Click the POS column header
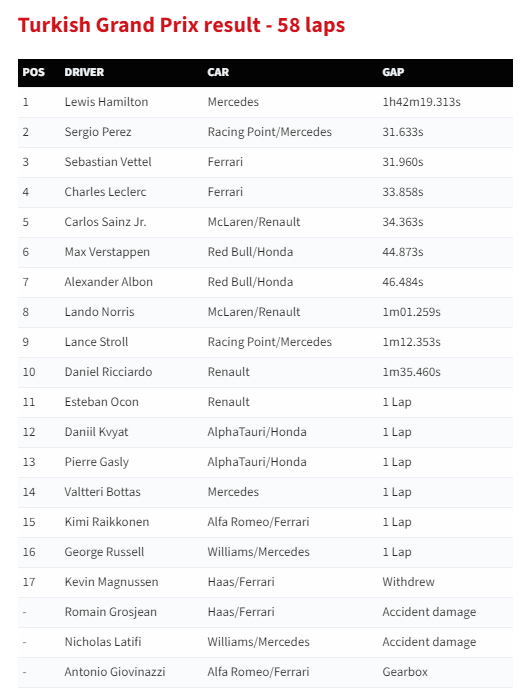525x692 pixels. click(x=34, y=72)
